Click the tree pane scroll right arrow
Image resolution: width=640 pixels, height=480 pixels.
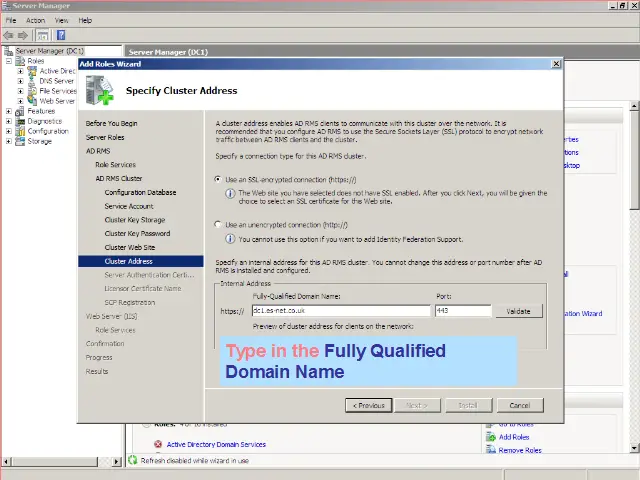tap(117, 462)
